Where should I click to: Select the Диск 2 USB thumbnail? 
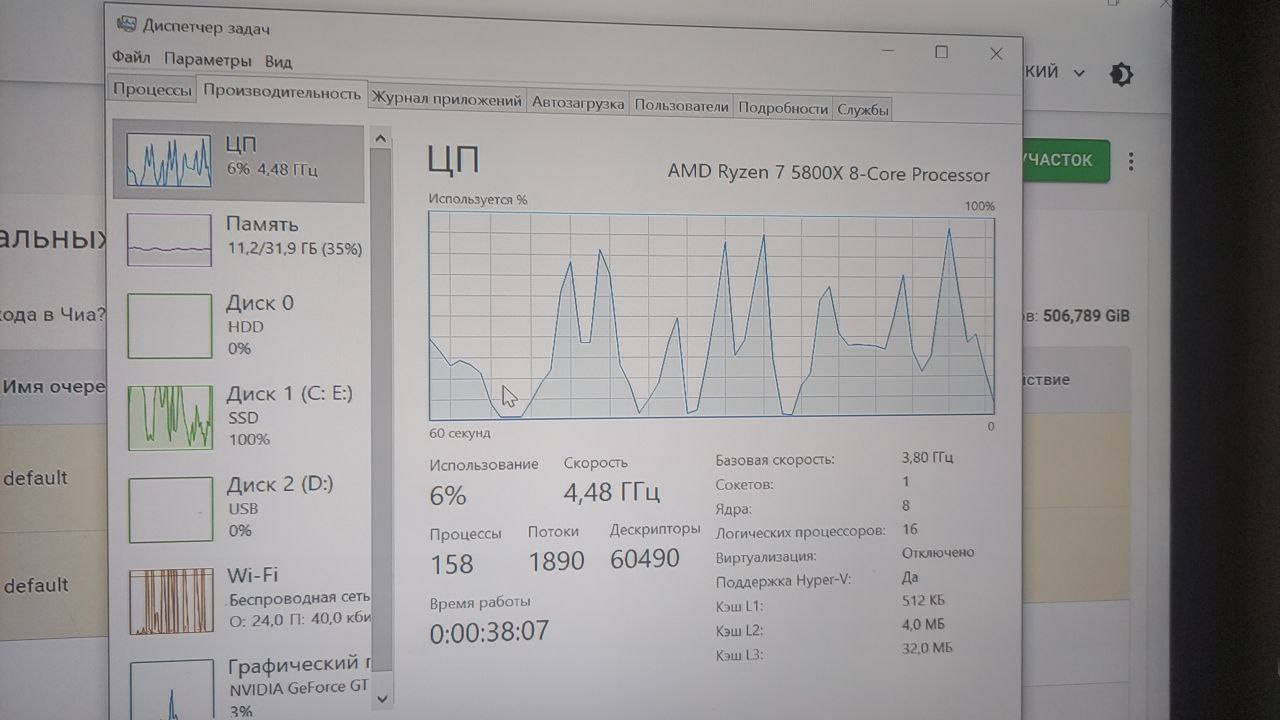point(171,509)
